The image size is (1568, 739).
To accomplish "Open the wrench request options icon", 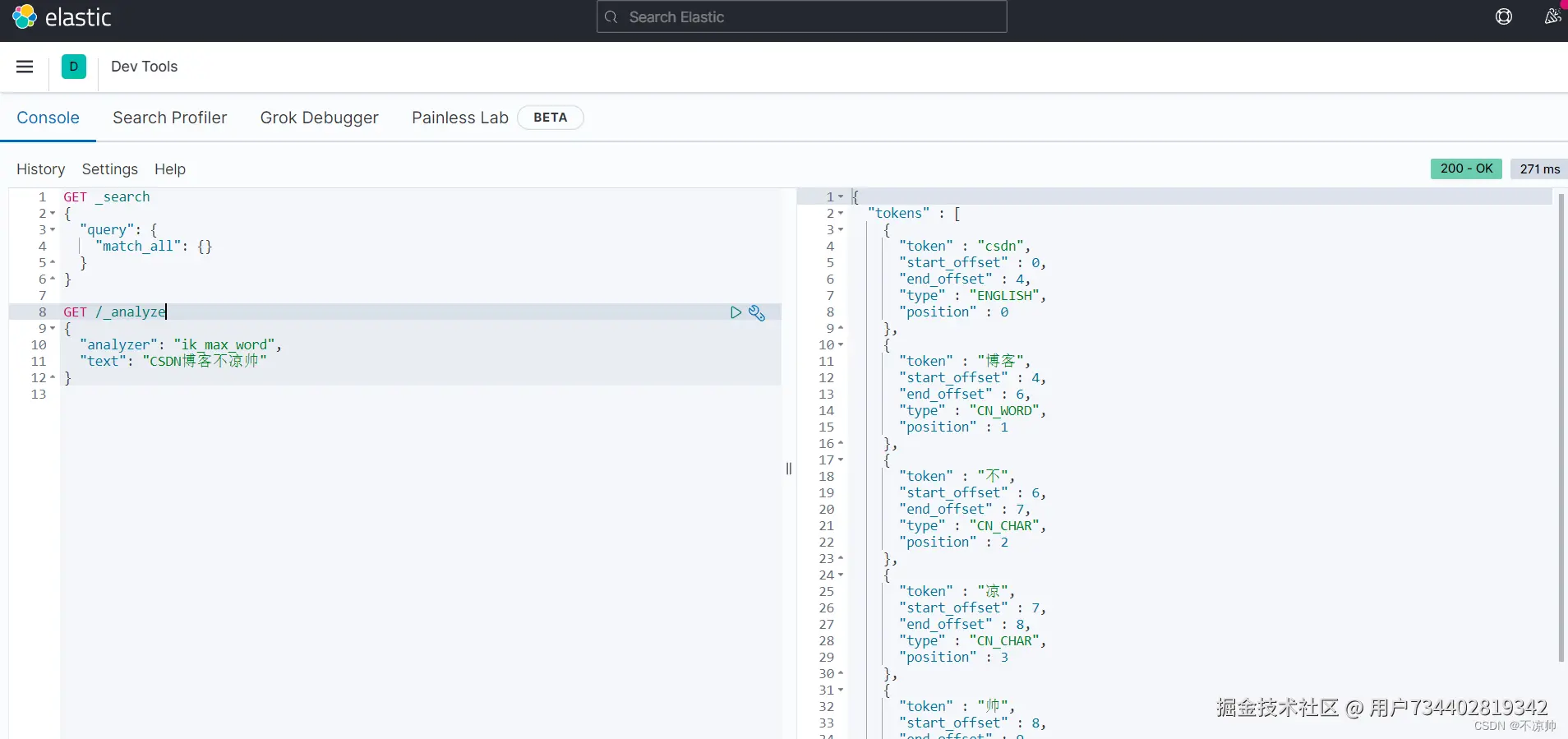I will (x=757, y=312).
